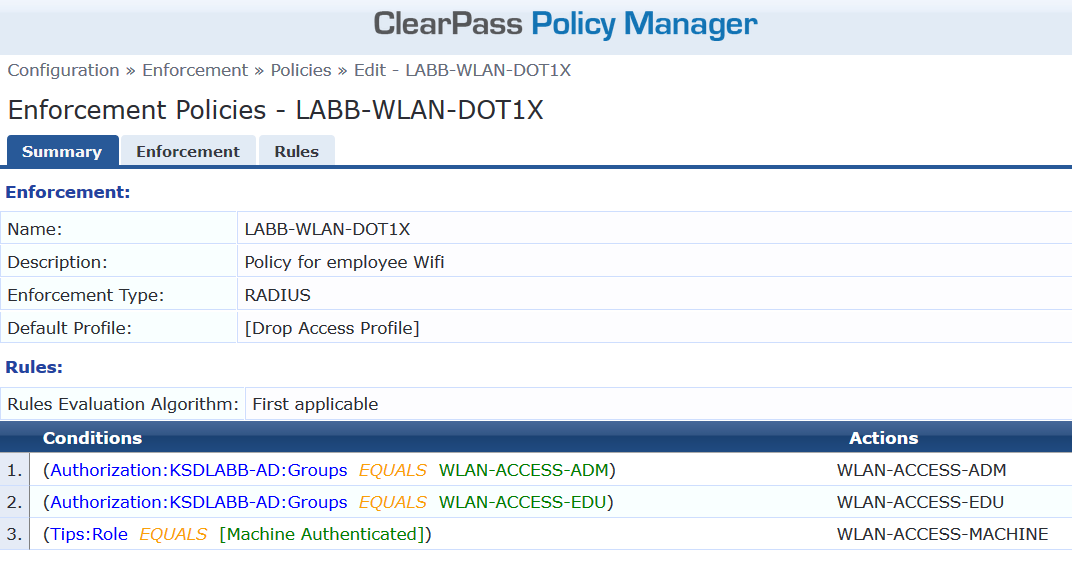Switch to the Summary tab

click(x=62, y=151)
